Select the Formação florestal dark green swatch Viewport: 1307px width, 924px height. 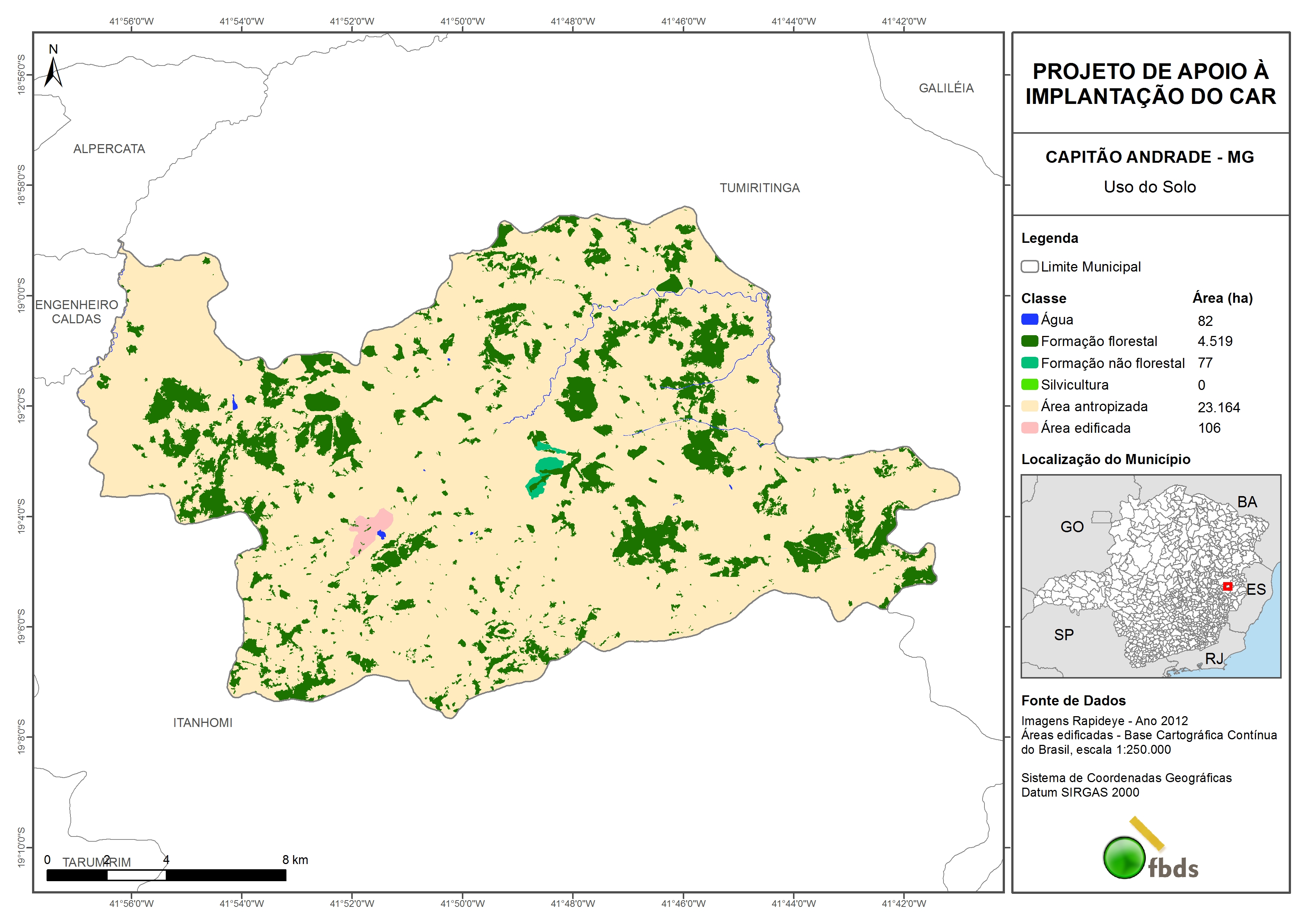[x=1029, y=341]
